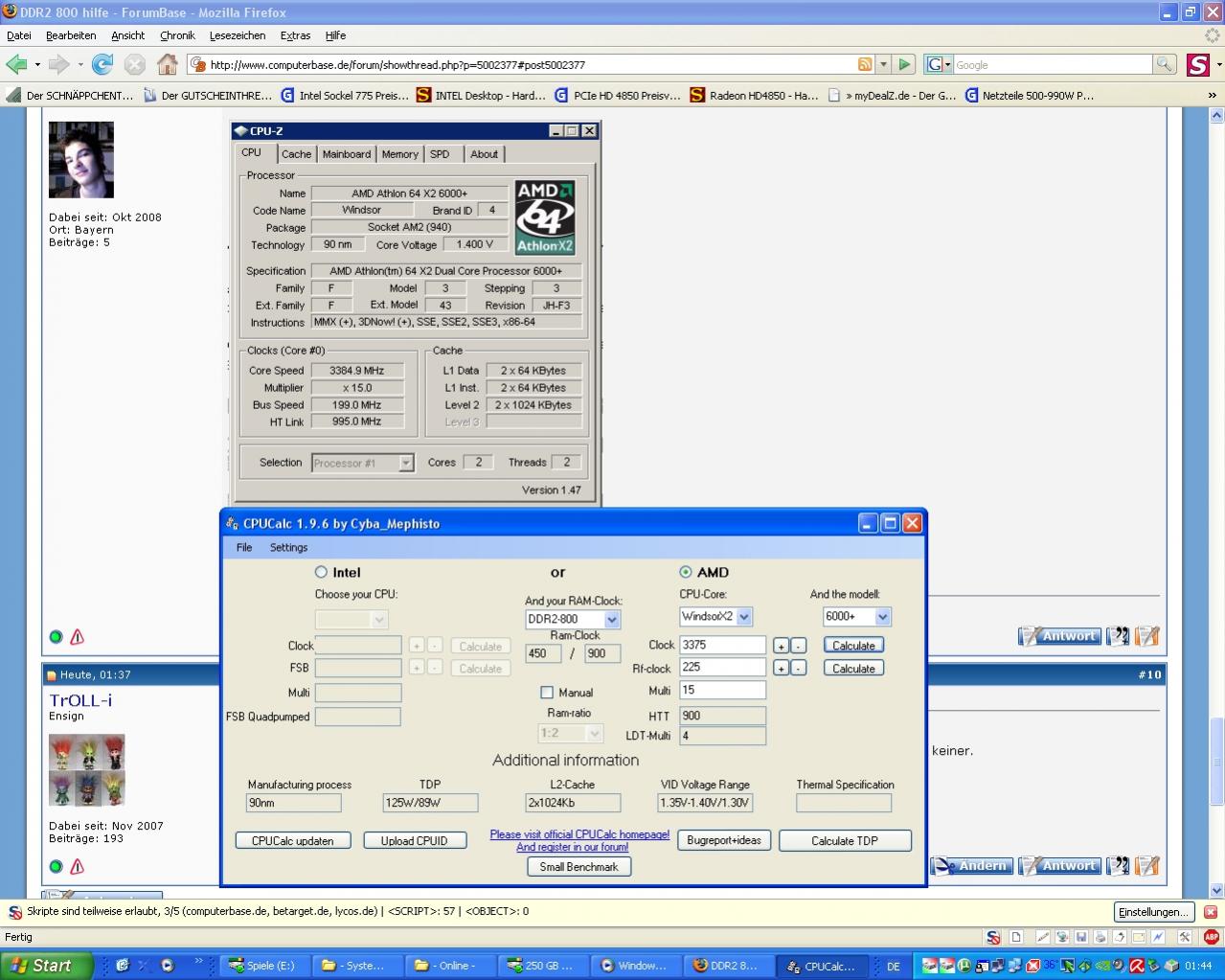Viewport: 1225px width, 980px height.
Task: Click the Forward navigation arrow
Action: click(59, 64)
